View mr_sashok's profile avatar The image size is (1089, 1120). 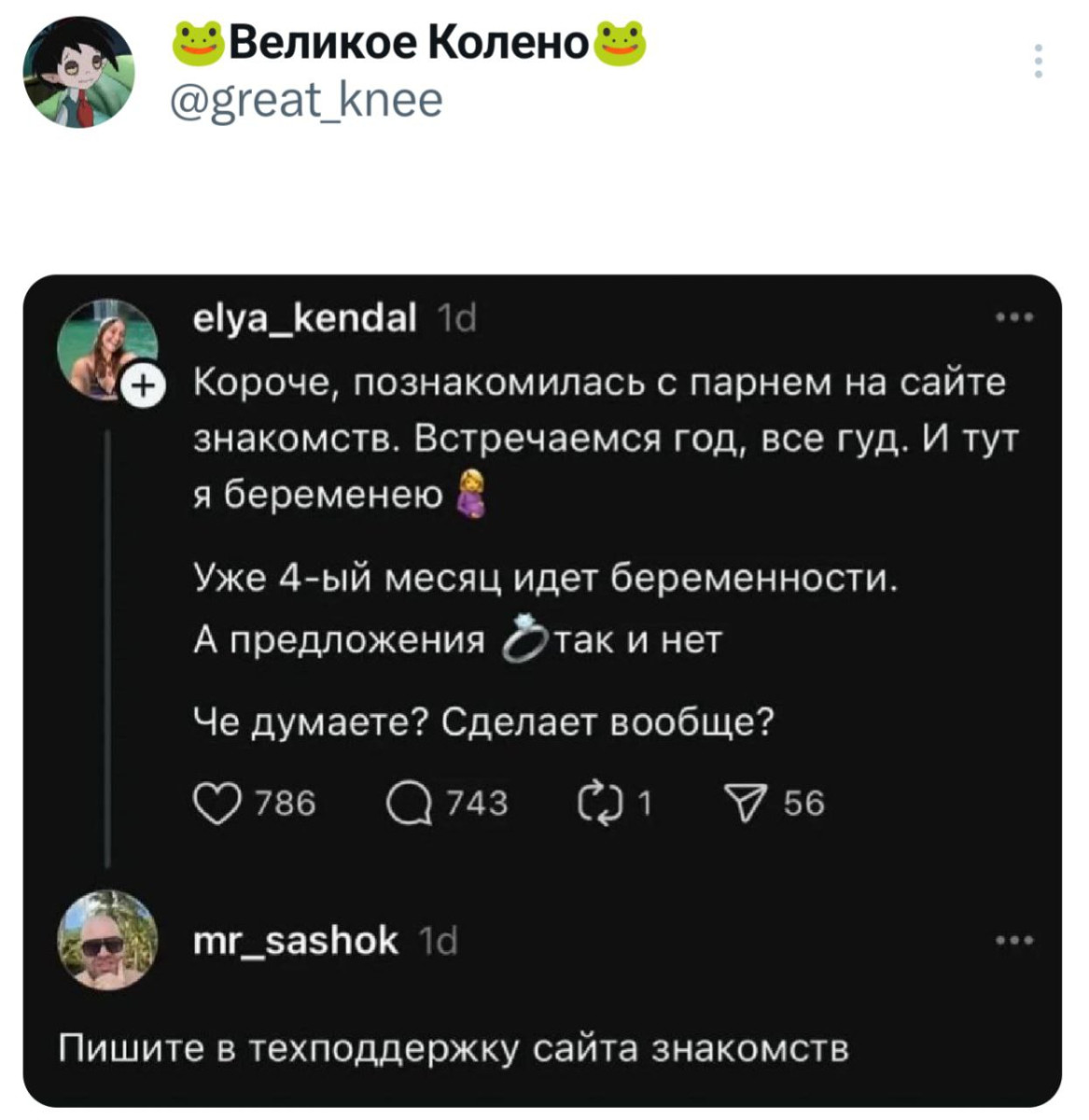(107, 940)
